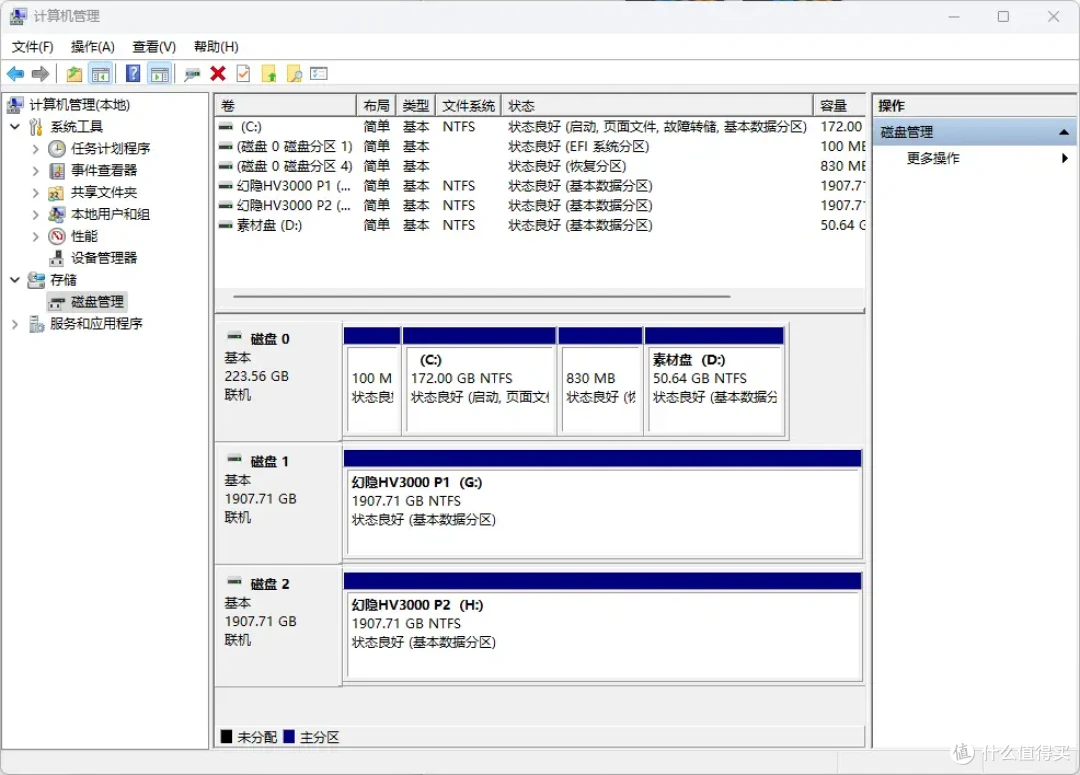Click the red X delete icon

(218, 74)
